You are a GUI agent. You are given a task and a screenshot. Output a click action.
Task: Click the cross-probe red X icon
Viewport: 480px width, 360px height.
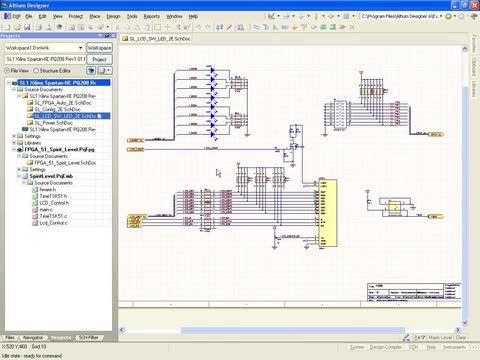click(187, 27)
